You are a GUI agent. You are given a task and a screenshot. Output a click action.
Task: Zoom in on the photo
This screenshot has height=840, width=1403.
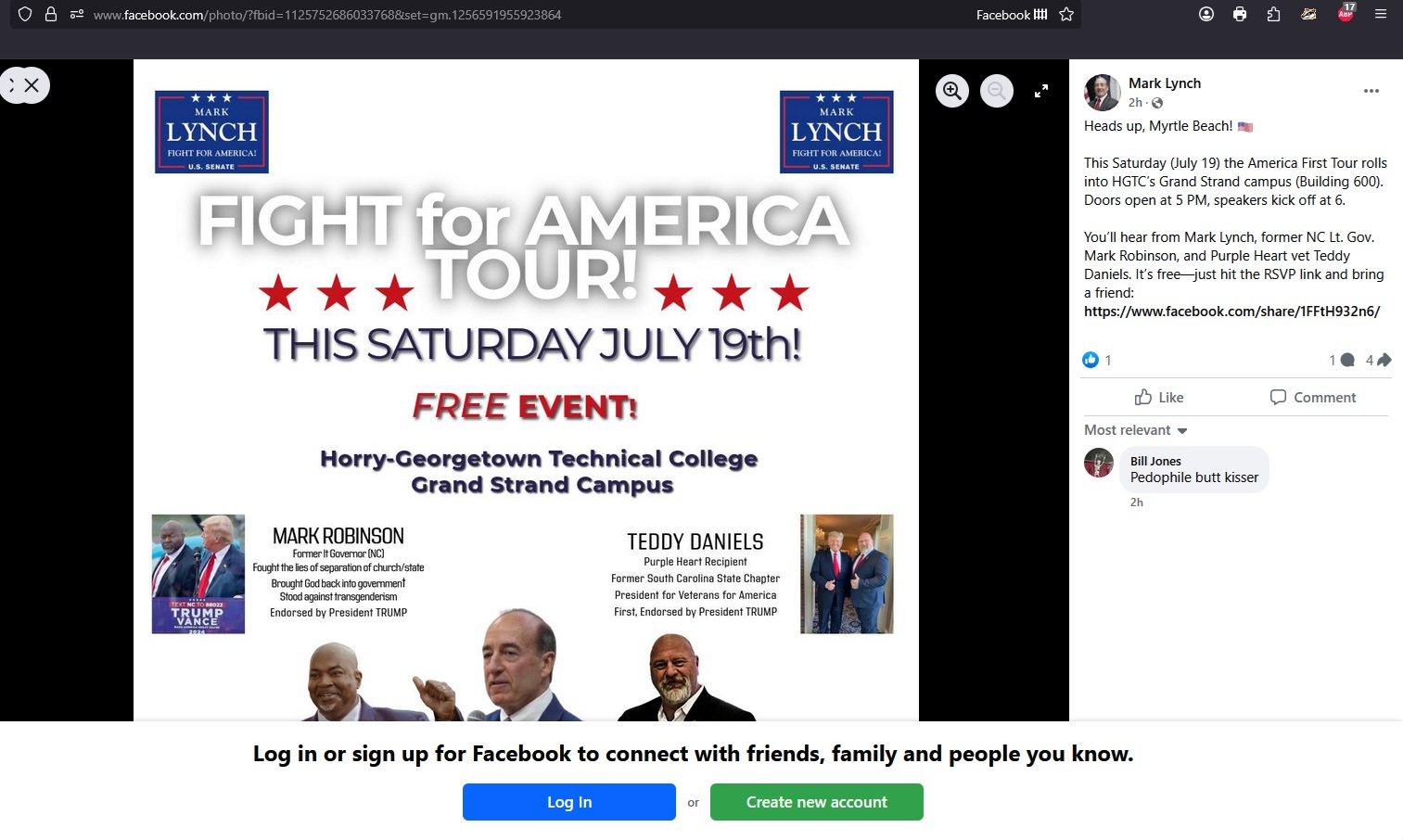tap(952, 91)
